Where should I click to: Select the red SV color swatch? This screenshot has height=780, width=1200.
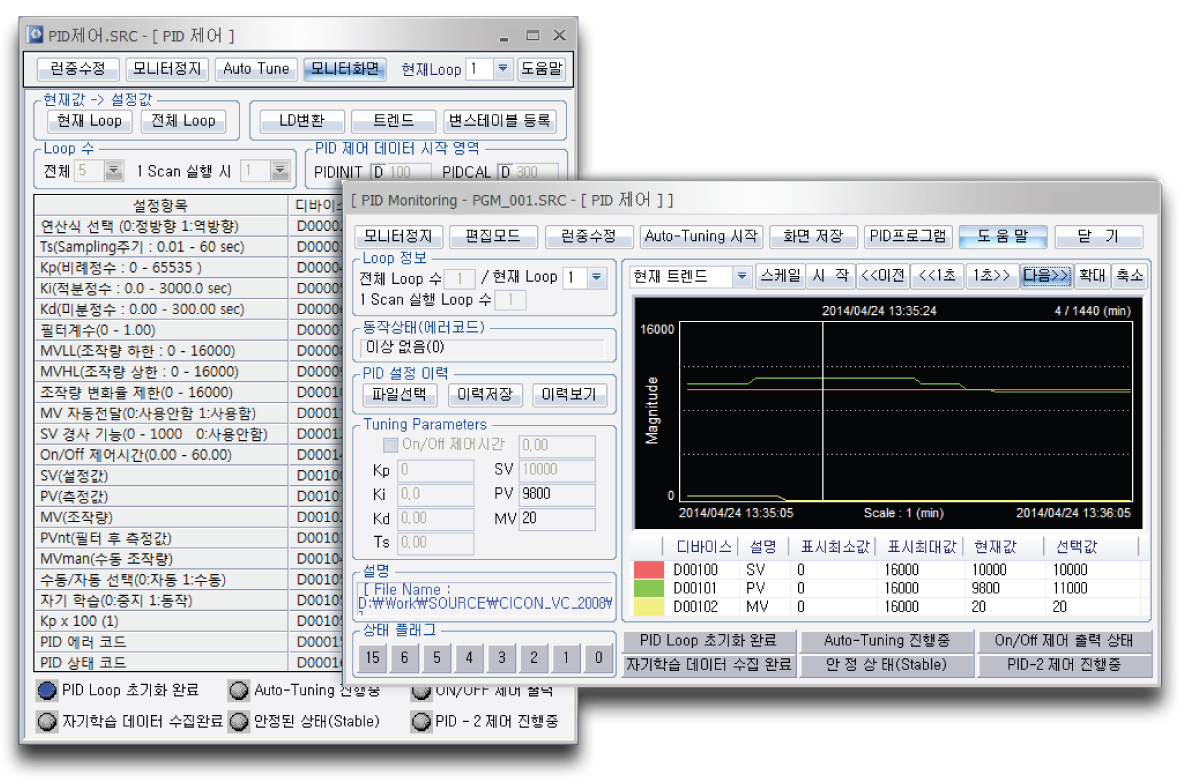coord(648,569)
